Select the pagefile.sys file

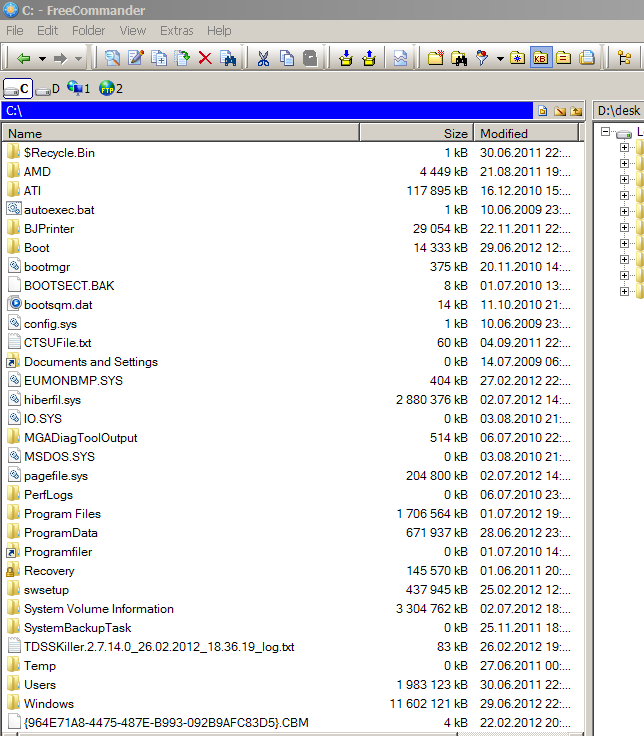point(56,476)
